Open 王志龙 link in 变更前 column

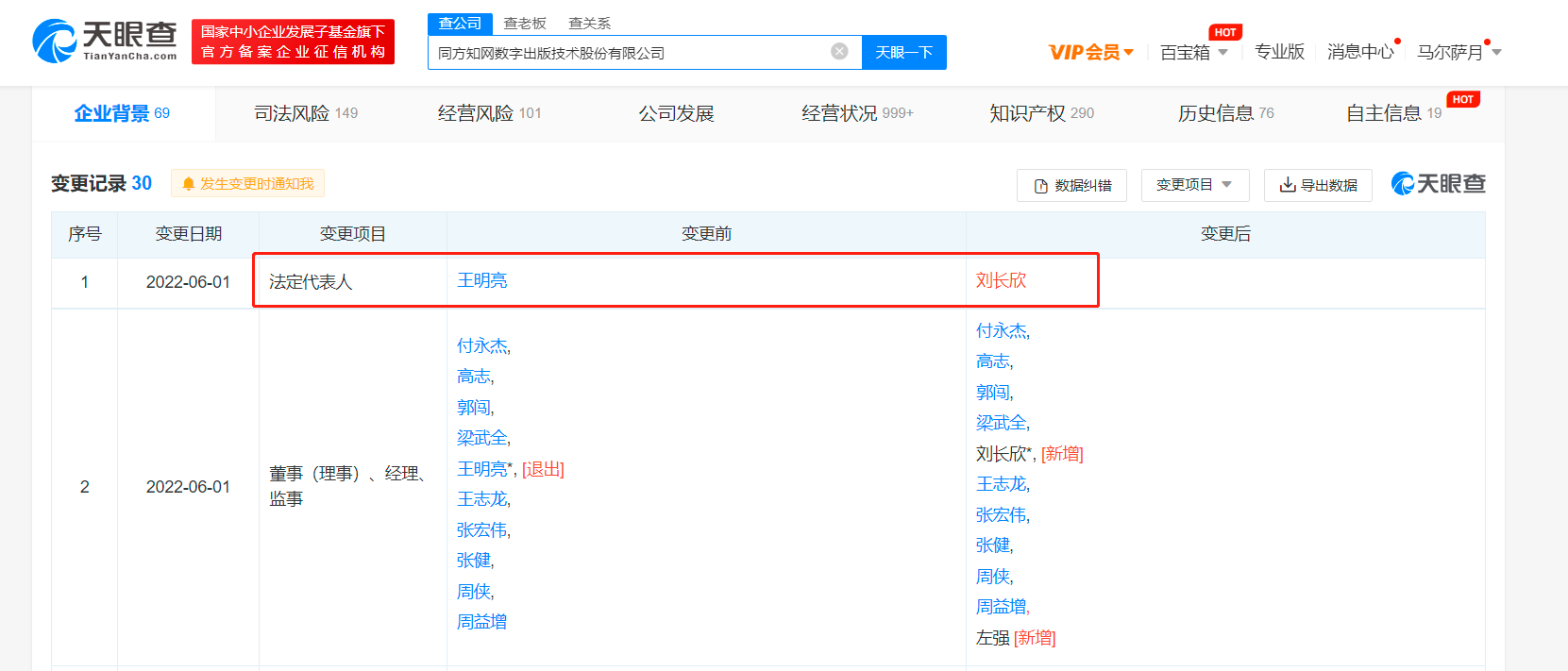tap(482, 499)
